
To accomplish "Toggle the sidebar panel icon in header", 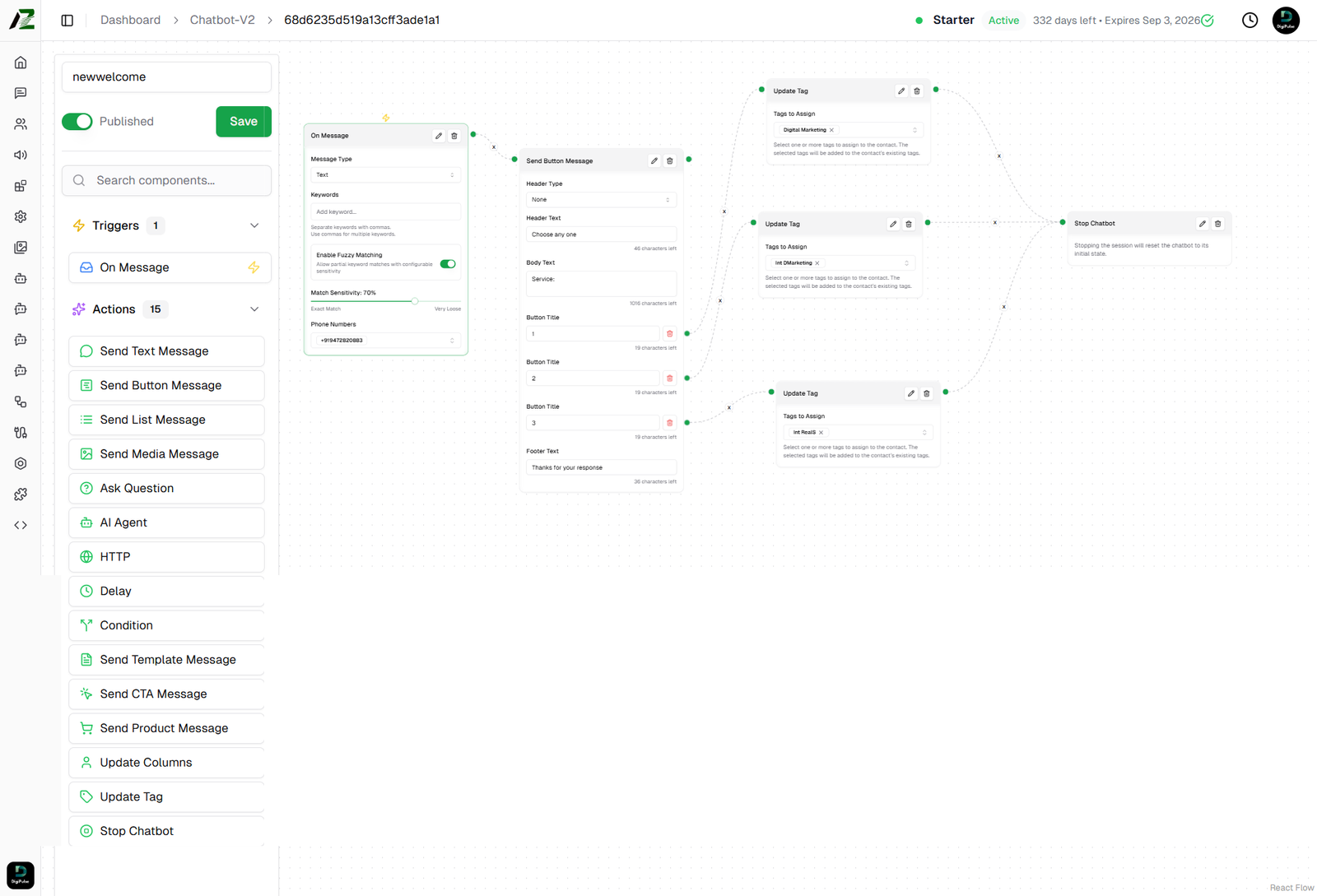I will (67, 21).
